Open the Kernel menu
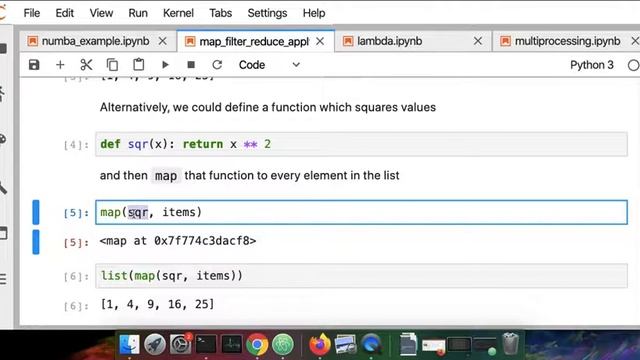 click(x=178, y=13)
